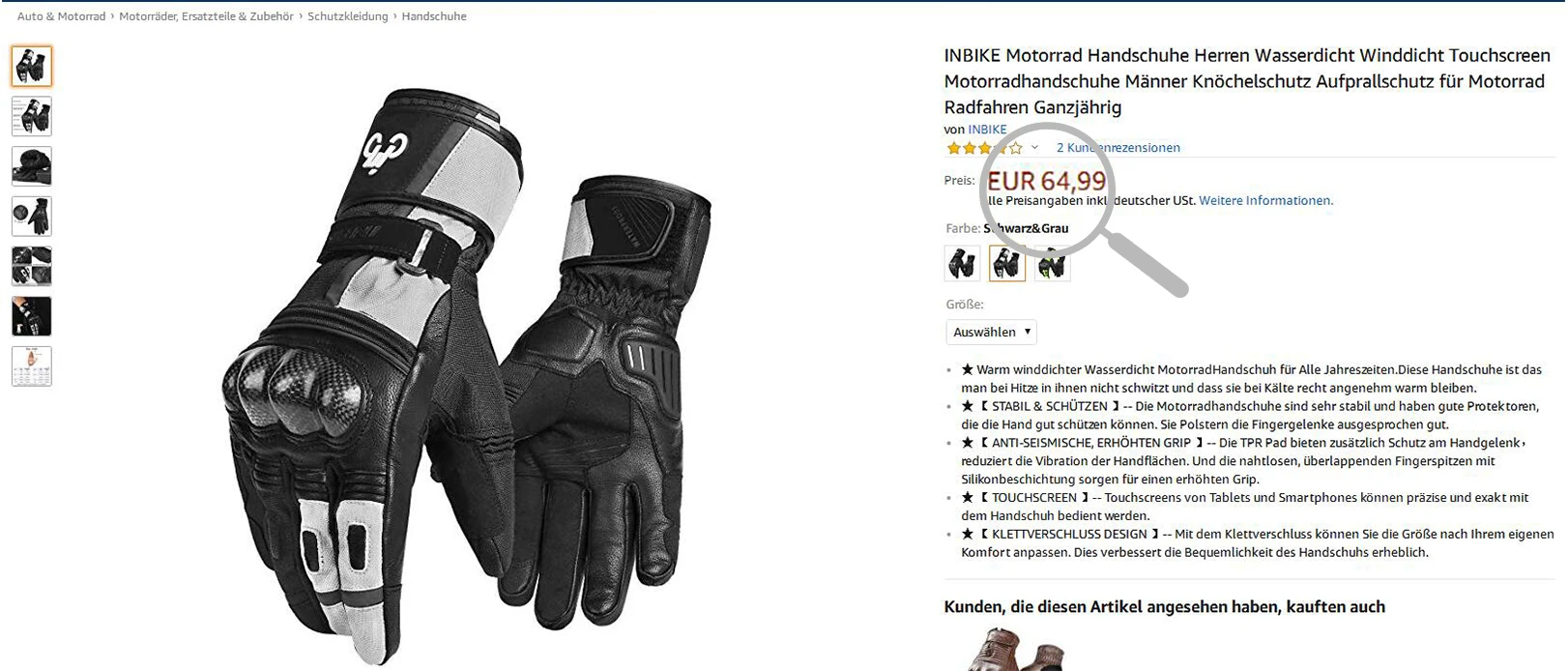Select the fifth detail thumbnail

point(32,266)
